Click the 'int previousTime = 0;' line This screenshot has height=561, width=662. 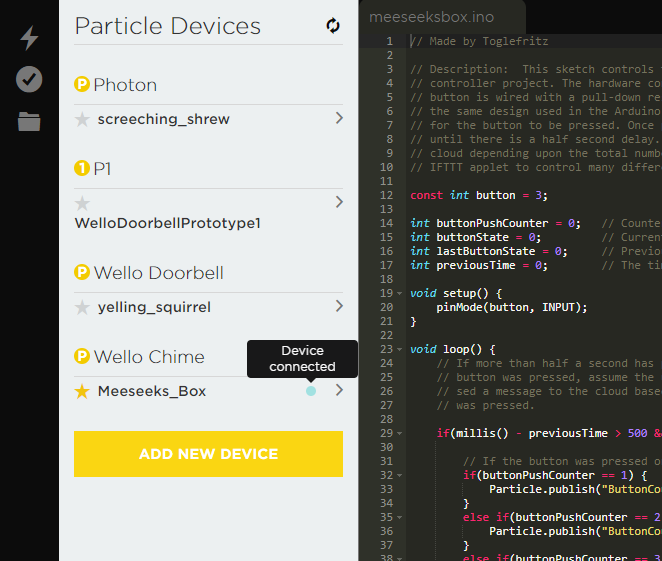[x=479, y=265]
